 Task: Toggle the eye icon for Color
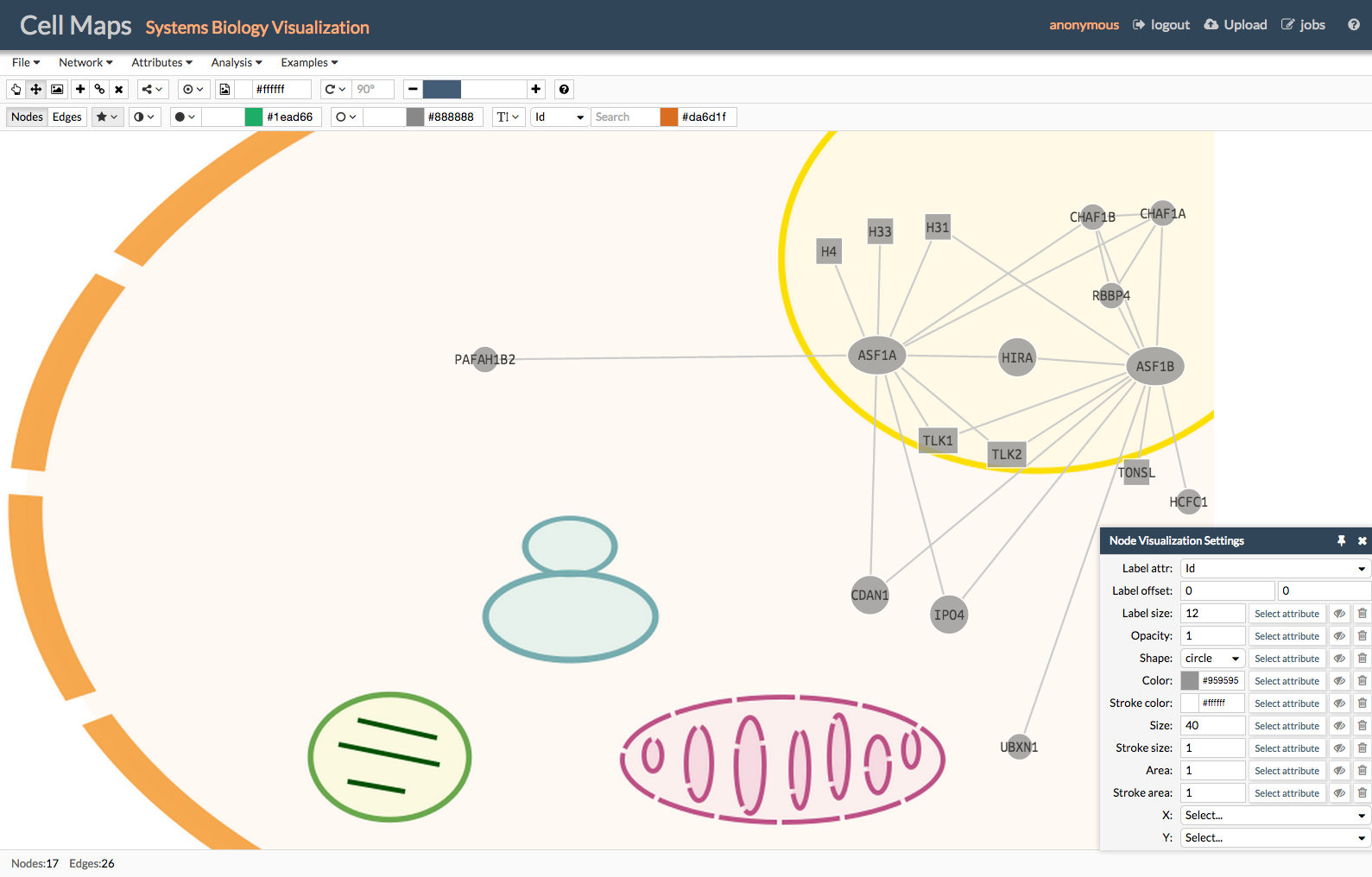coord(1339,681)
